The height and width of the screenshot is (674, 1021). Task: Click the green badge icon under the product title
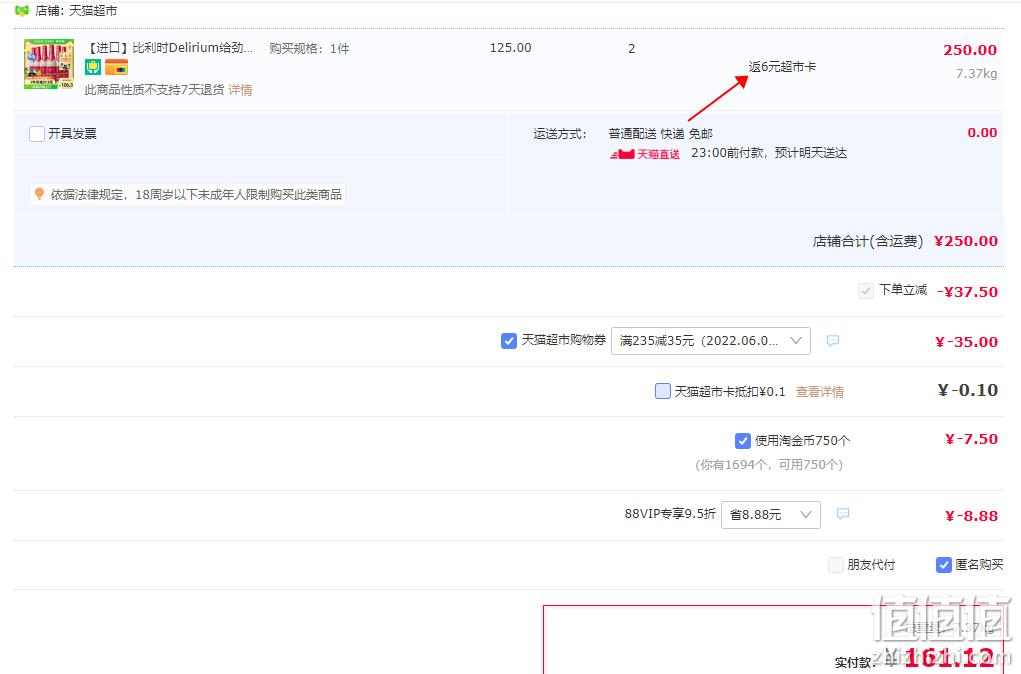pyautogui.click(x=93, y=67)
